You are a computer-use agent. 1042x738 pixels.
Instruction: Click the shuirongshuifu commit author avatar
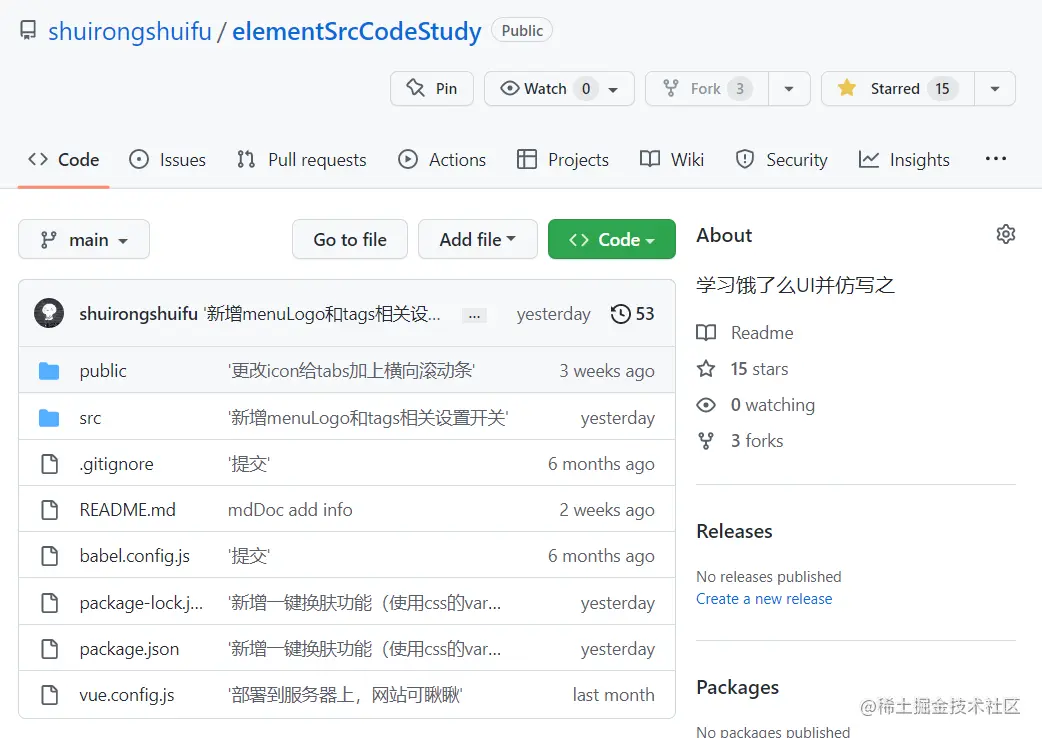pyautogui.click(x=49, y=313)
